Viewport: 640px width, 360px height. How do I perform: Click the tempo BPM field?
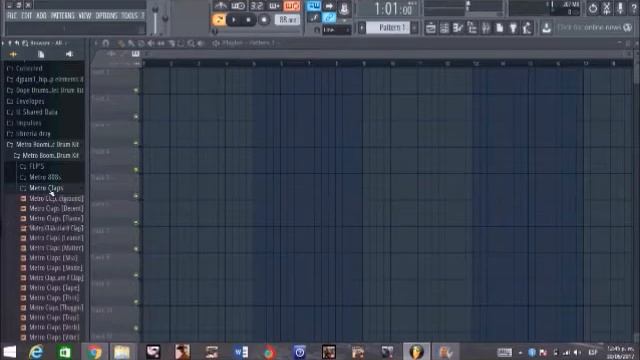click(287, 20)
